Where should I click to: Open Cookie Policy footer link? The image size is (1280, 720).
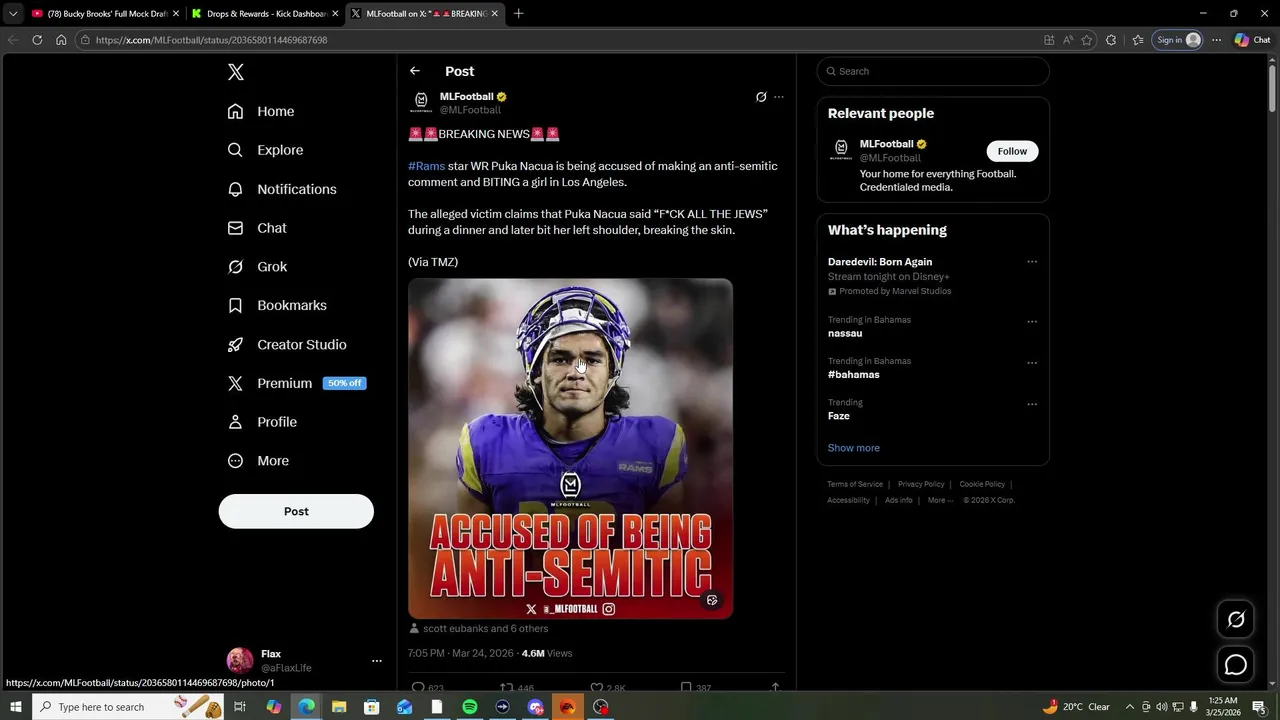coord(982,484)
